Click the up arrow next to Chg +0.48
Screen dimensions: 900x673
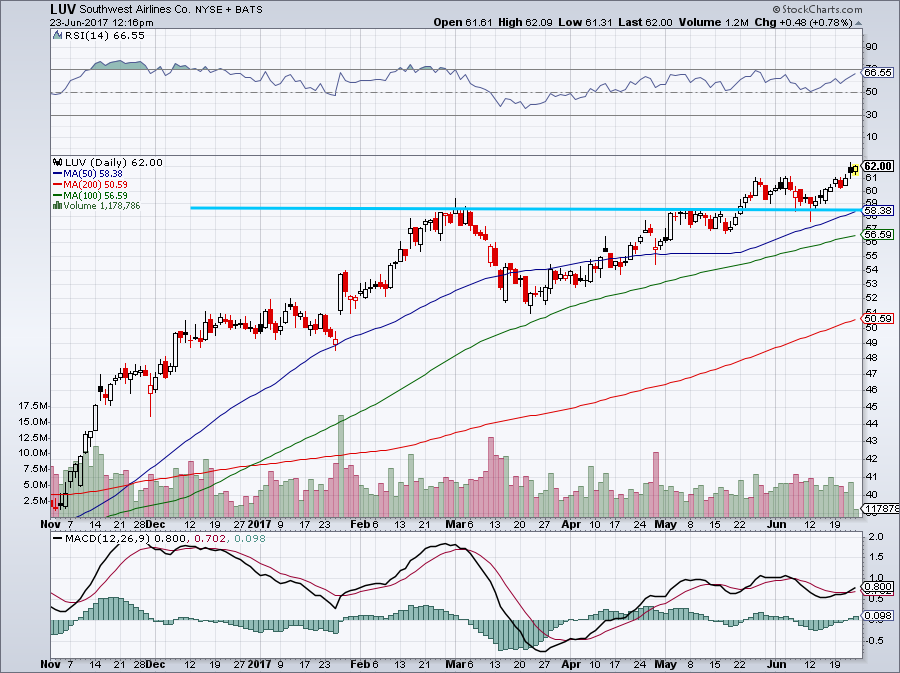(x=858, y=23)
